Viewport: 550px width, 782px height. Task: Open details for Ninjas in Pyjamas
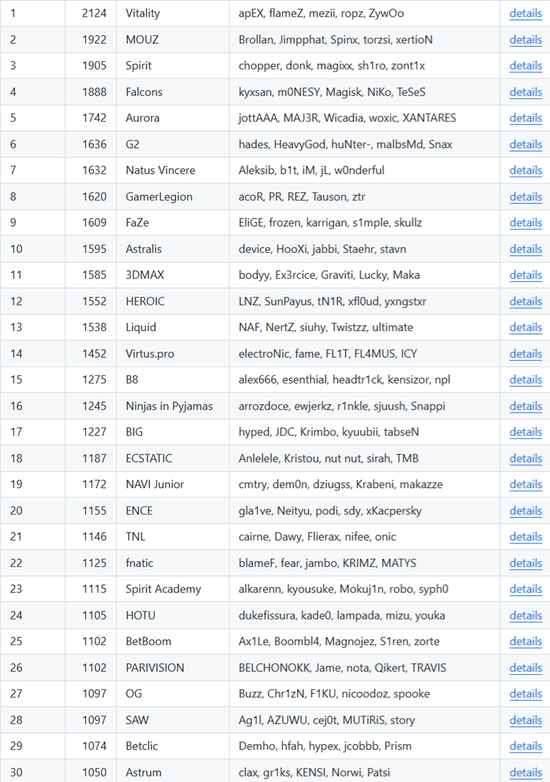[x=526, y=406]
